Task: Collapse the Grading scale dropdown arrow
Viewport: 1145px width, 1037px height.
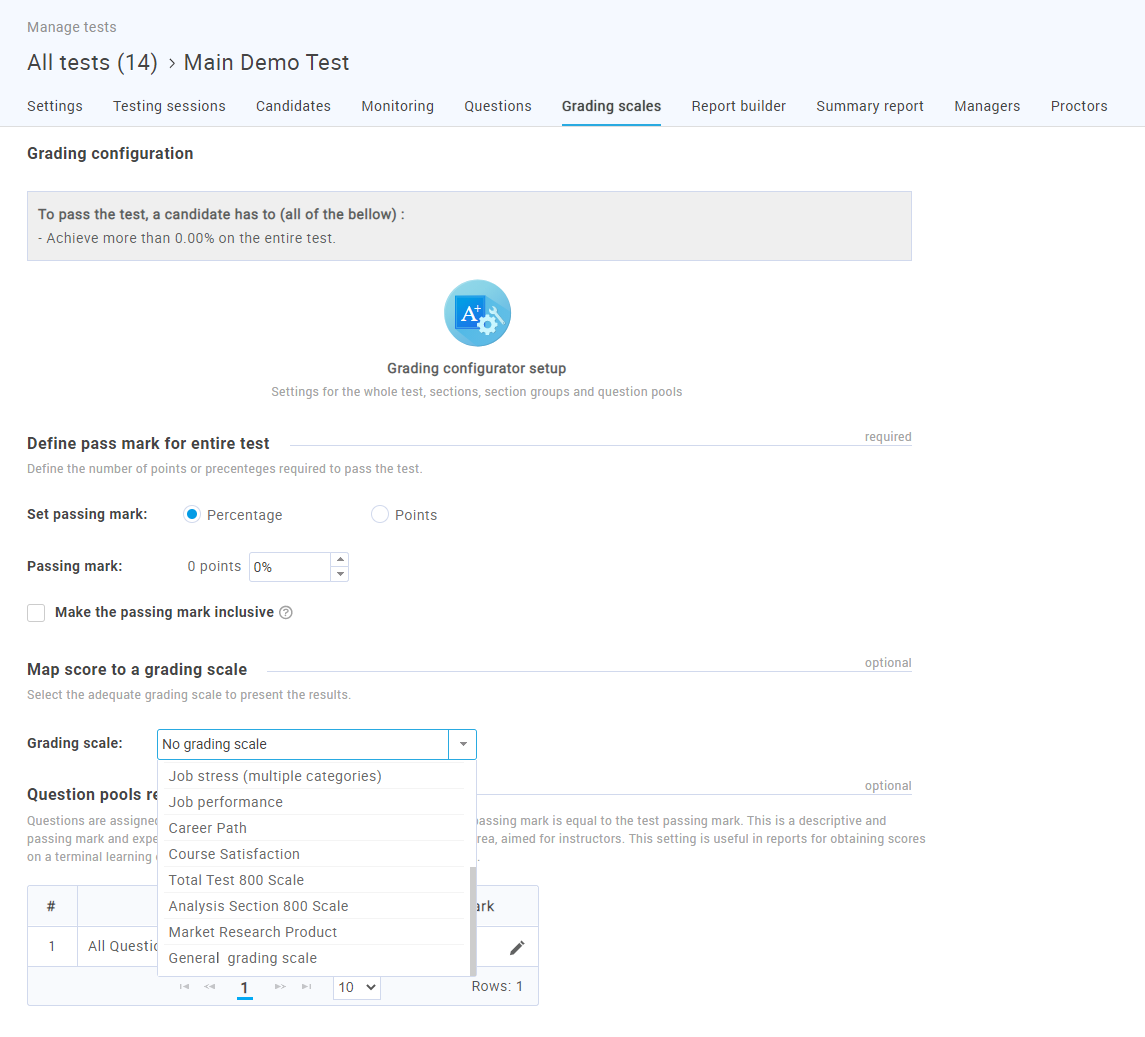Action: click(x=463, y=745)
